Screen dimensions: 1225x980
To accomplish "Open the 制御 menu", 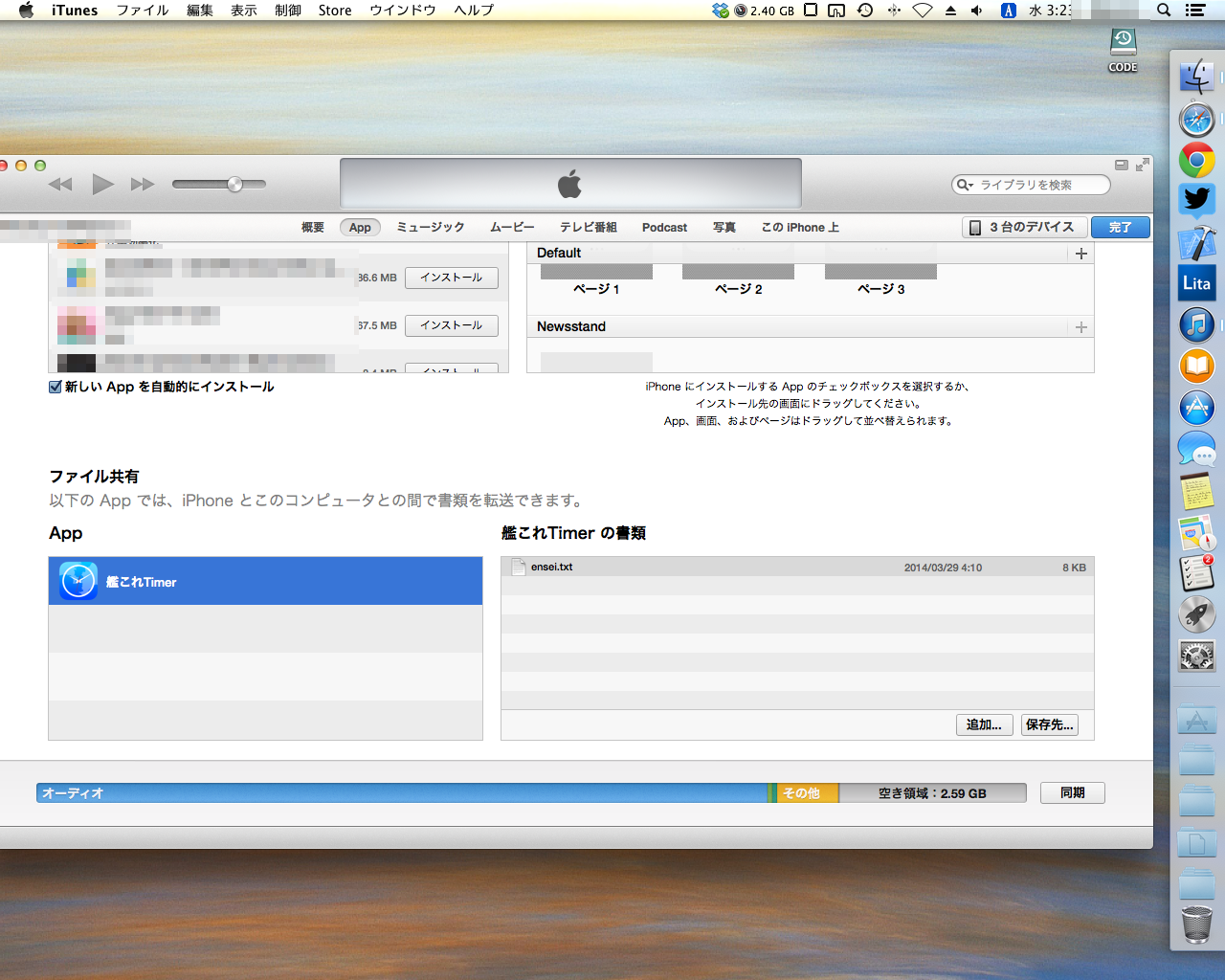I will 288,10.
